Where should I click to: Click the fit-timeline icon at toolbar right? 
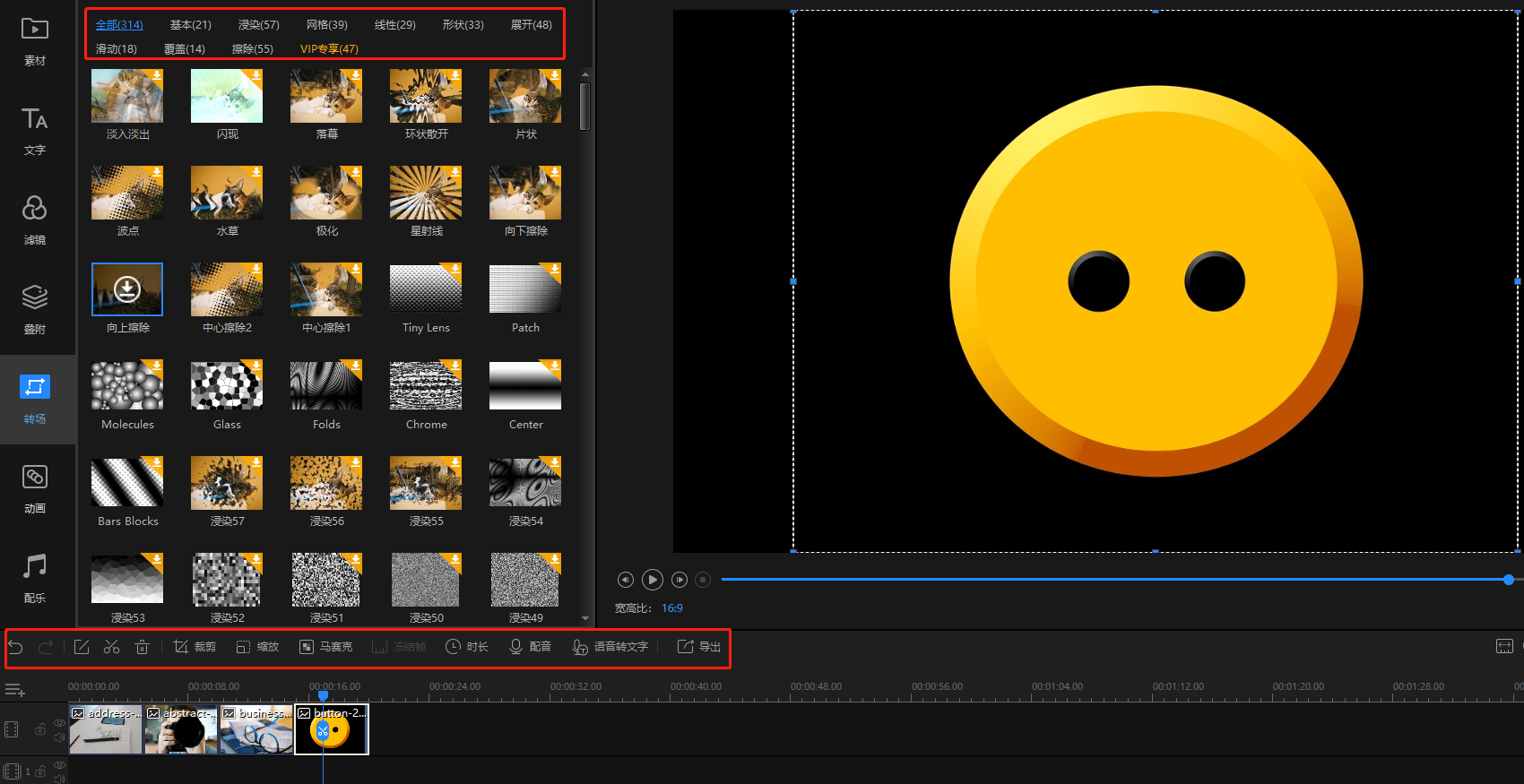(1505, 647)
